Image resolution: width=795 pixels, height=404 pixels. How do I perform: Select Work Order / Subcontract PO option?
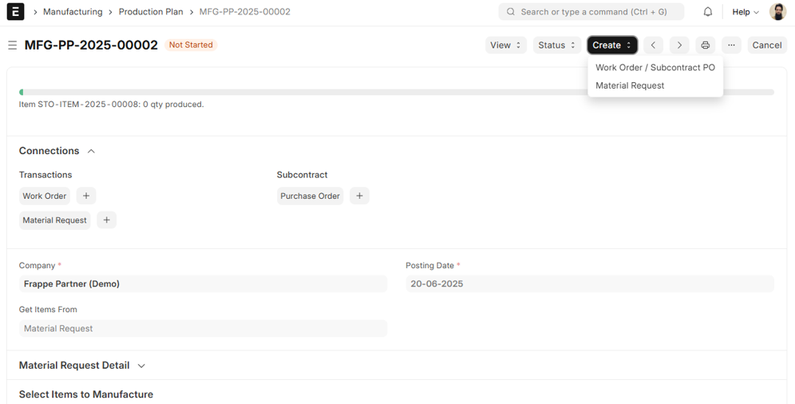655,68
